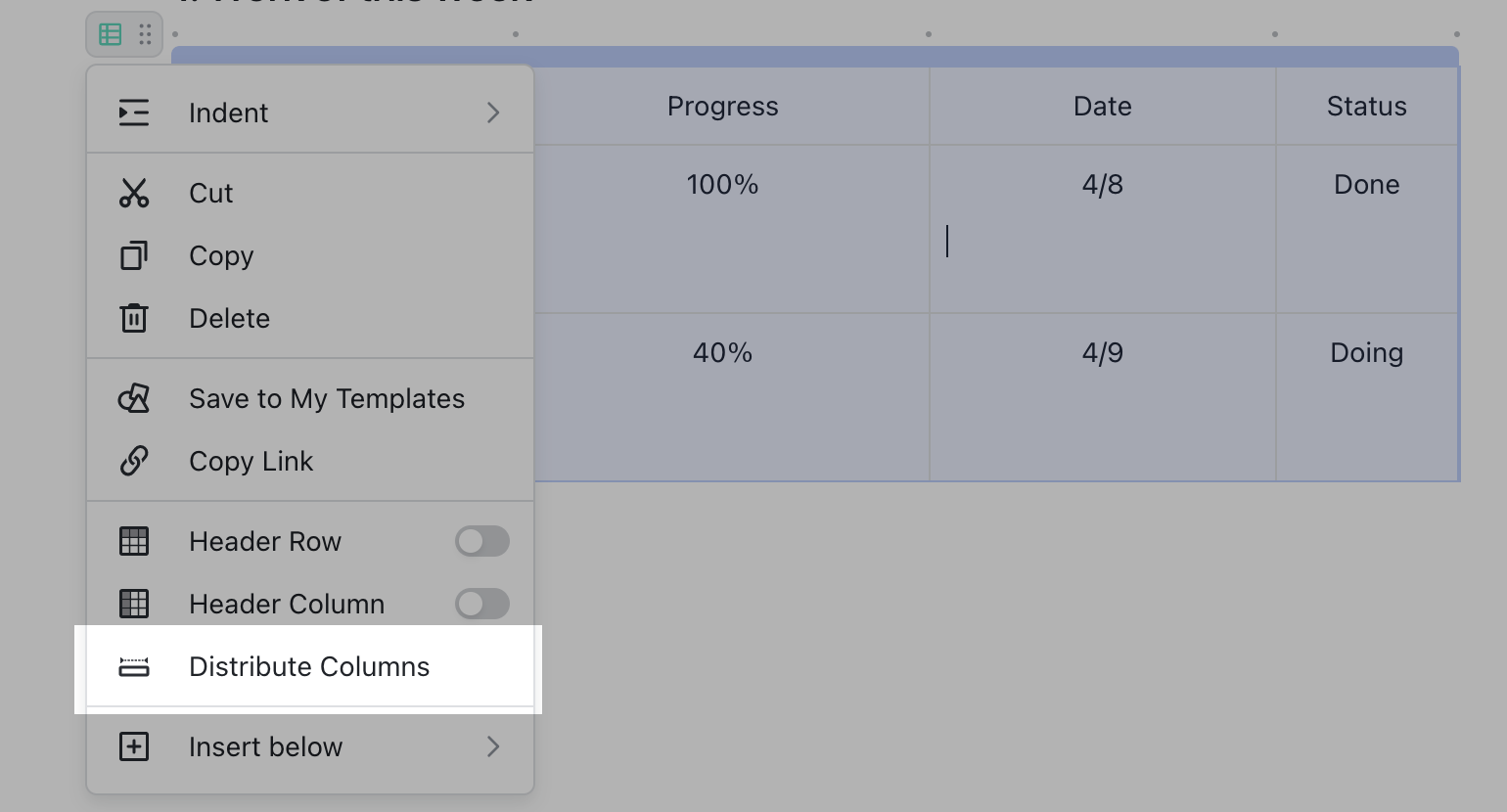Click the Copy Link menu option

(x=251, y=461)
